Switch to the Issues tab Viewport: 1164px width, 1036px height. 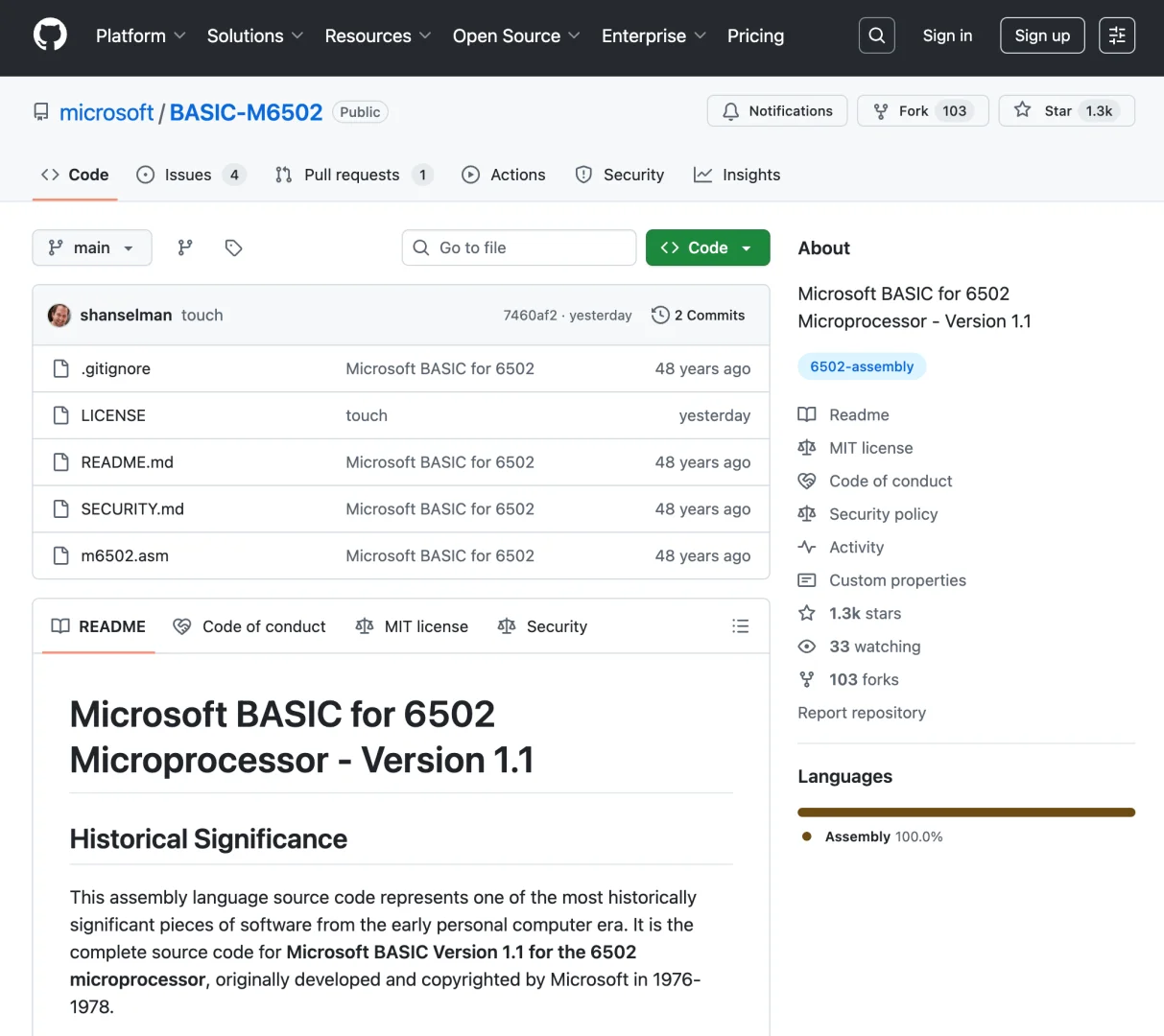tap(190, 175)
